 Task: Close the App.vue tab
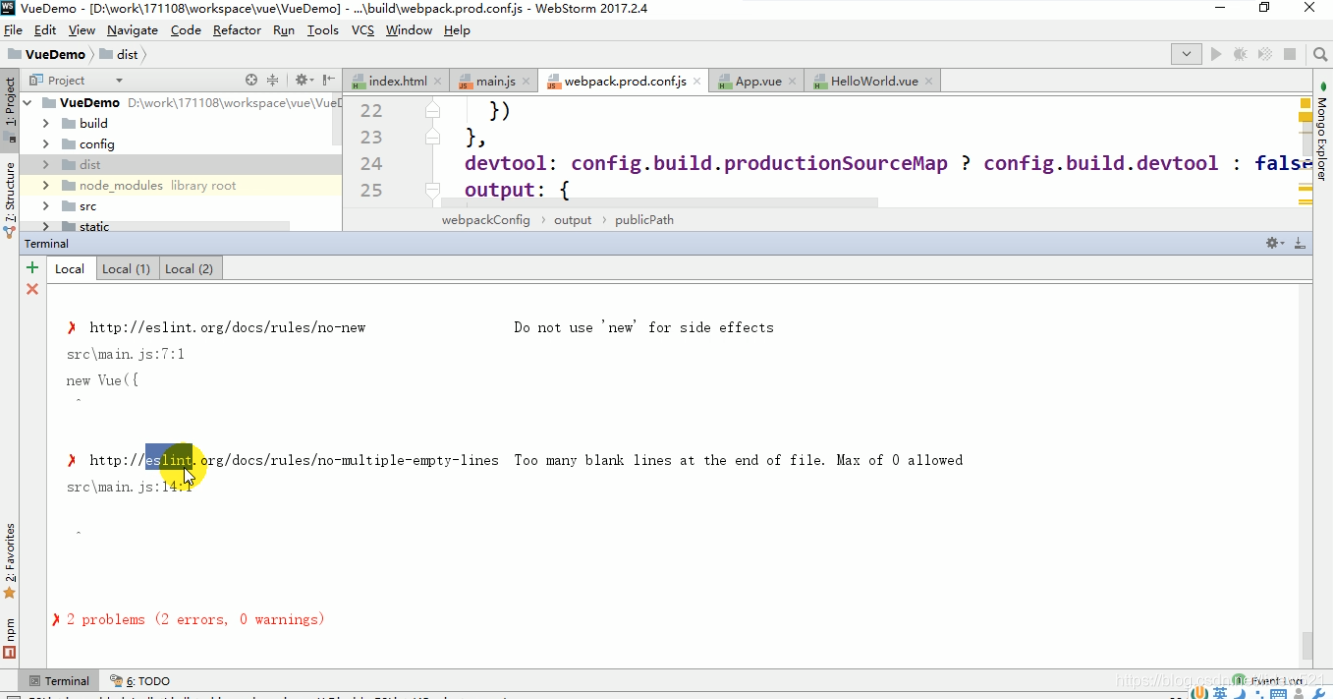792,81
